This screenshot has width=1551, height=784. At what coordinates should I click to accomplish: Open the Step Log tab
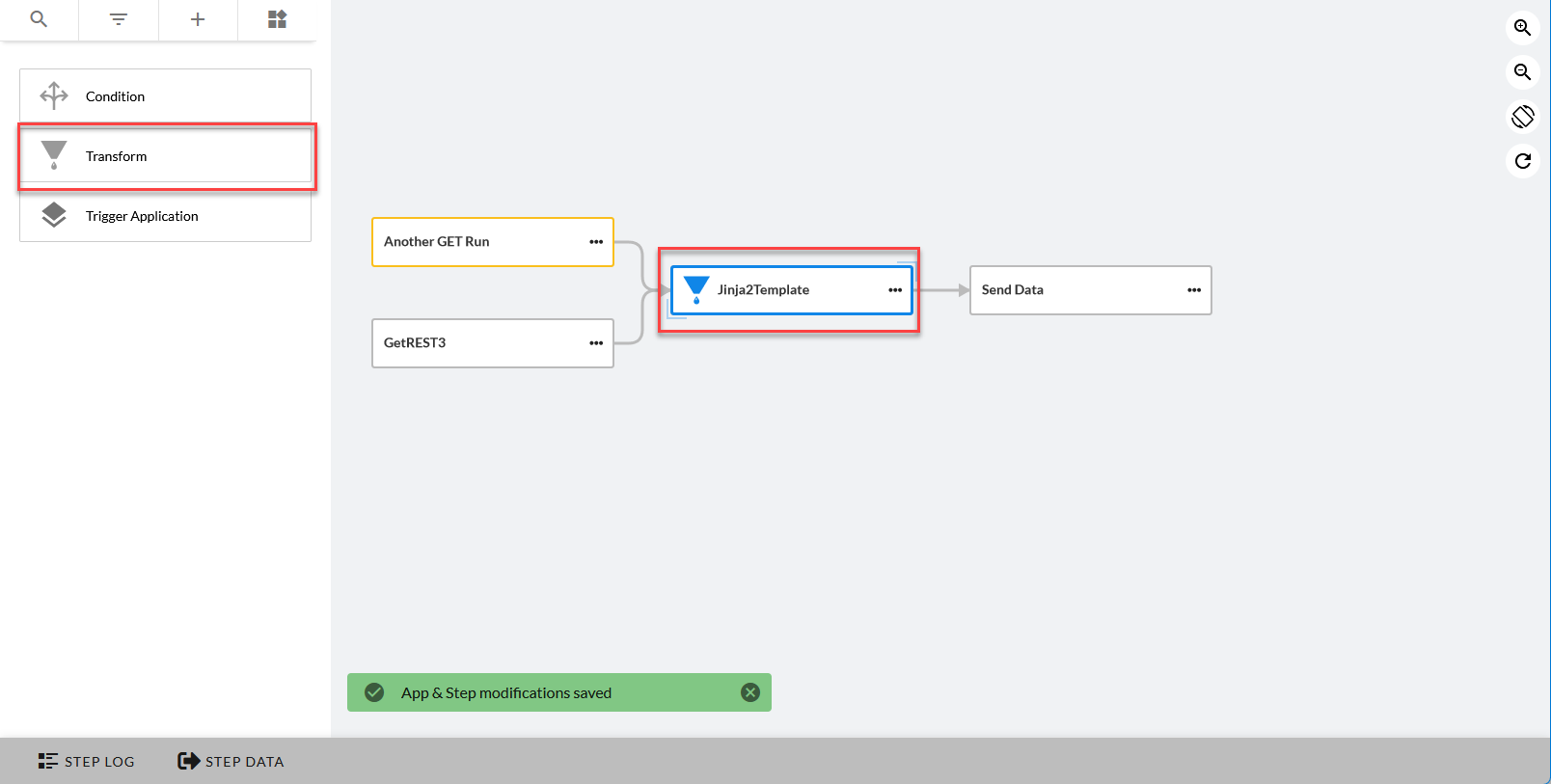87,761
